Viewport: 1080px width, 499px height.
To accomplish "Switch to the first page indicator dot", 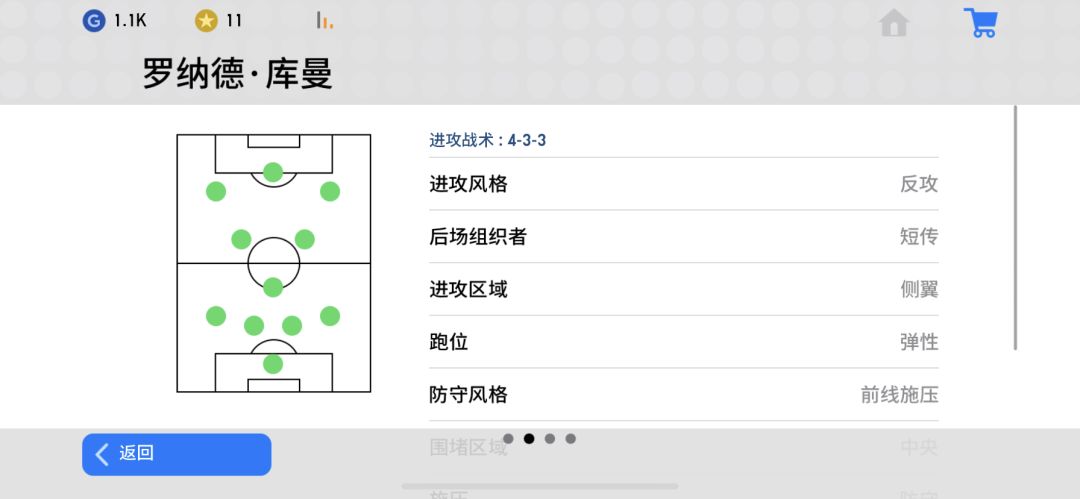I will (508, 438).
